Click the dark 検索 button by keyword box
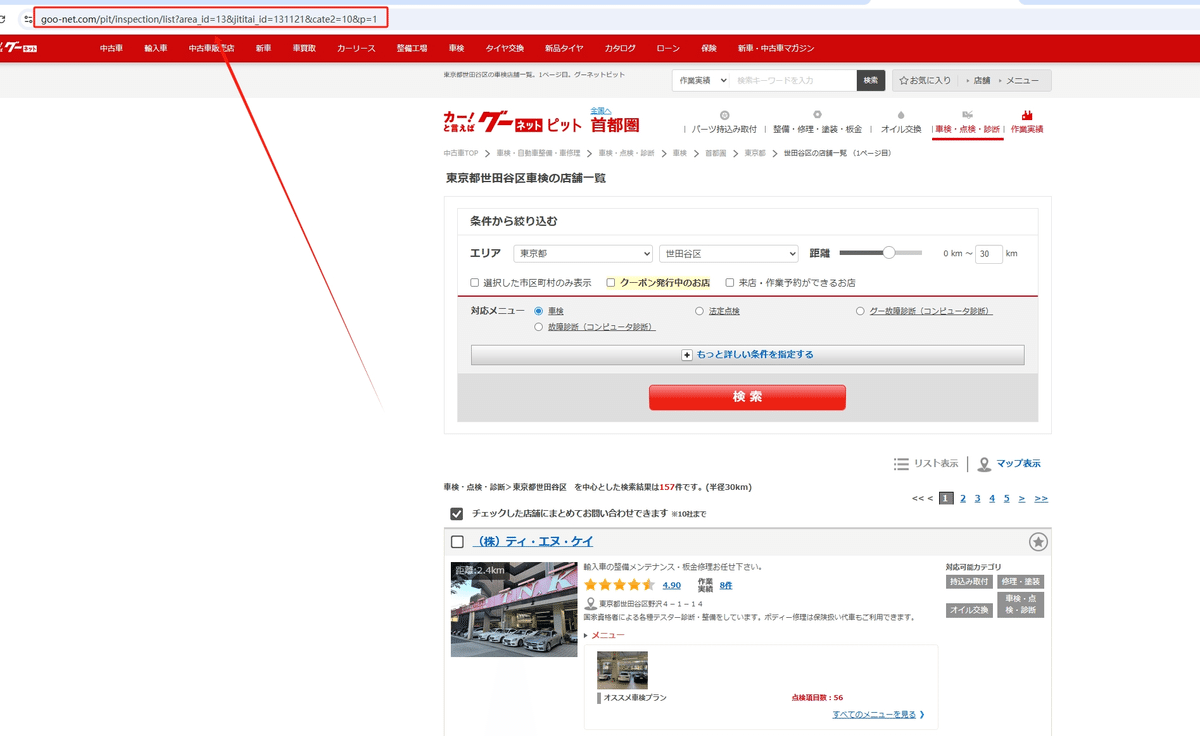The width and height of the screenshot is (1200, 736). pos(871,80)
